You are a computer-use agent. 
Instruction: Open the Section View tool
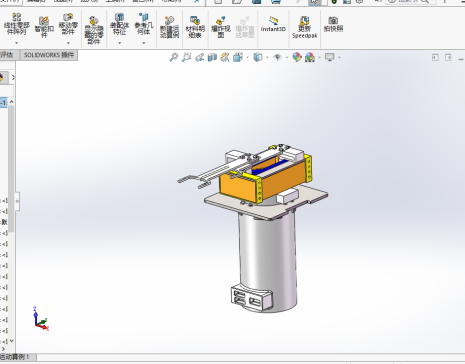212,57
